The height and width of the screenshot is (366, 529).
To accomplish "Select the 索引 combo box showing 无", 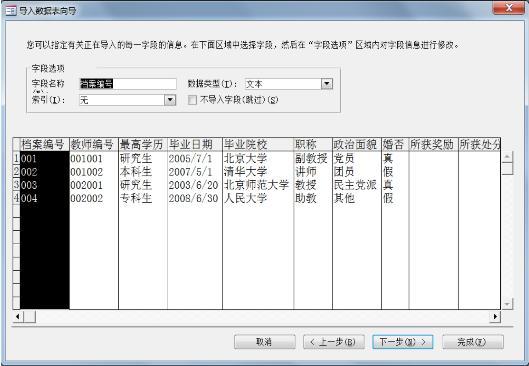I will pyautogui.click(x=128, y=100).
